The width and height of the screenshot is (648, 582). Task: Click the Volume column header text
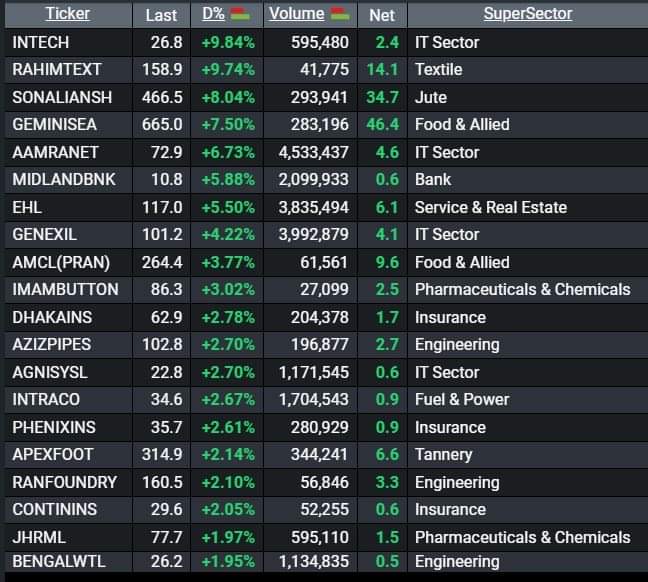point(297,15)
